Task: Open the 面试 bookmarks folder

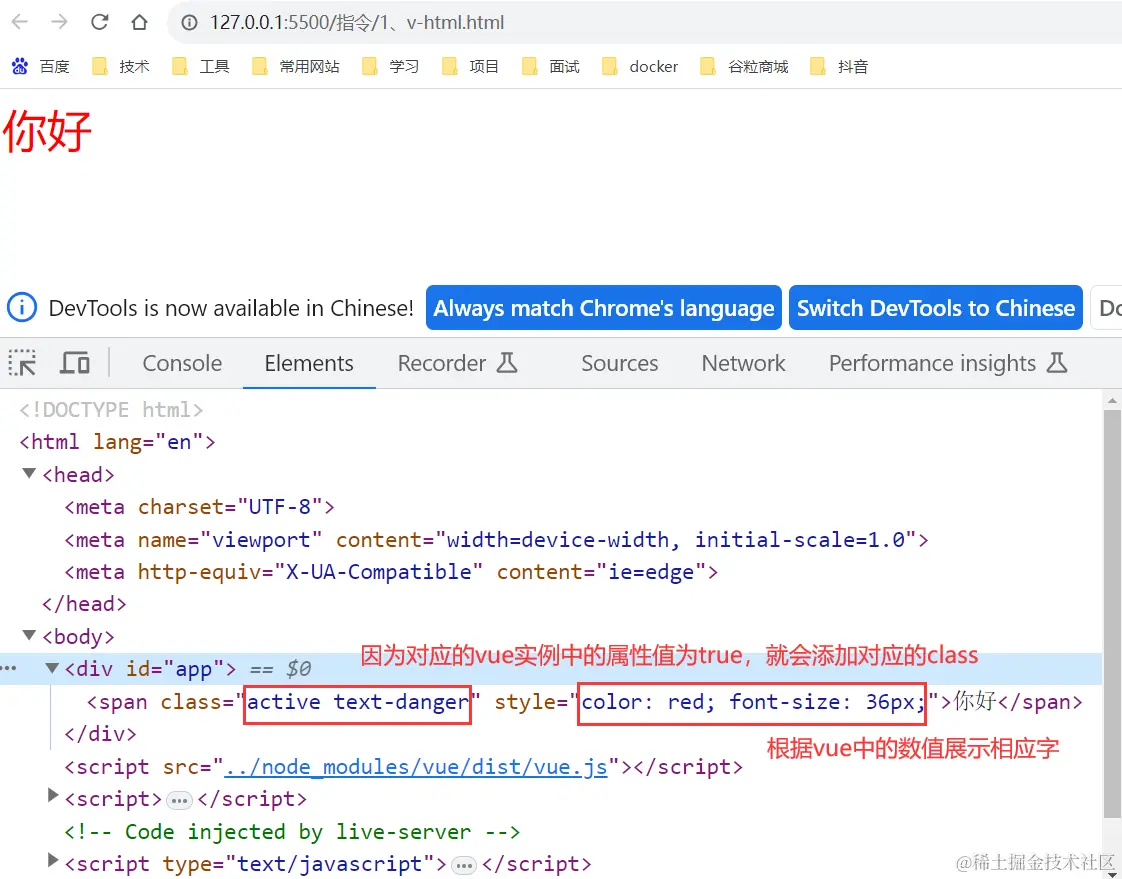Action: pyautogui.click(x=551, y=67)
